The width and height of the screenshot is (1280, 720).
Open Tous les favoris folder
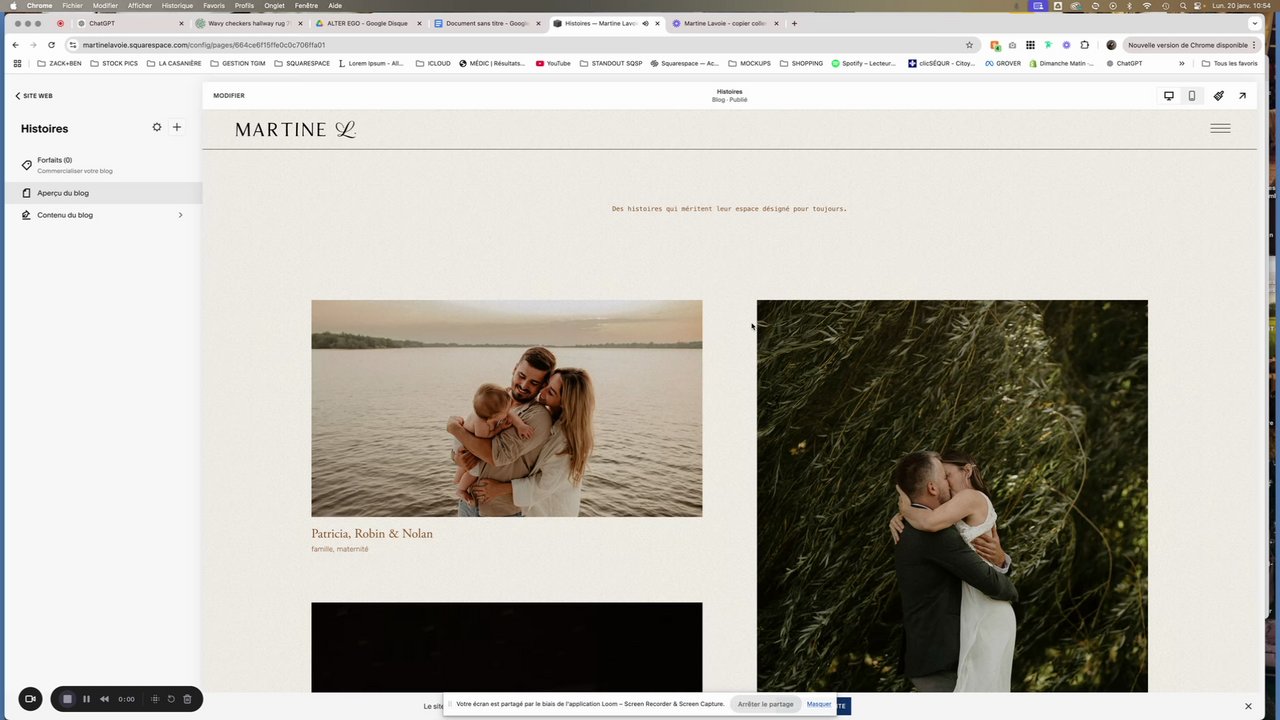1229,63
